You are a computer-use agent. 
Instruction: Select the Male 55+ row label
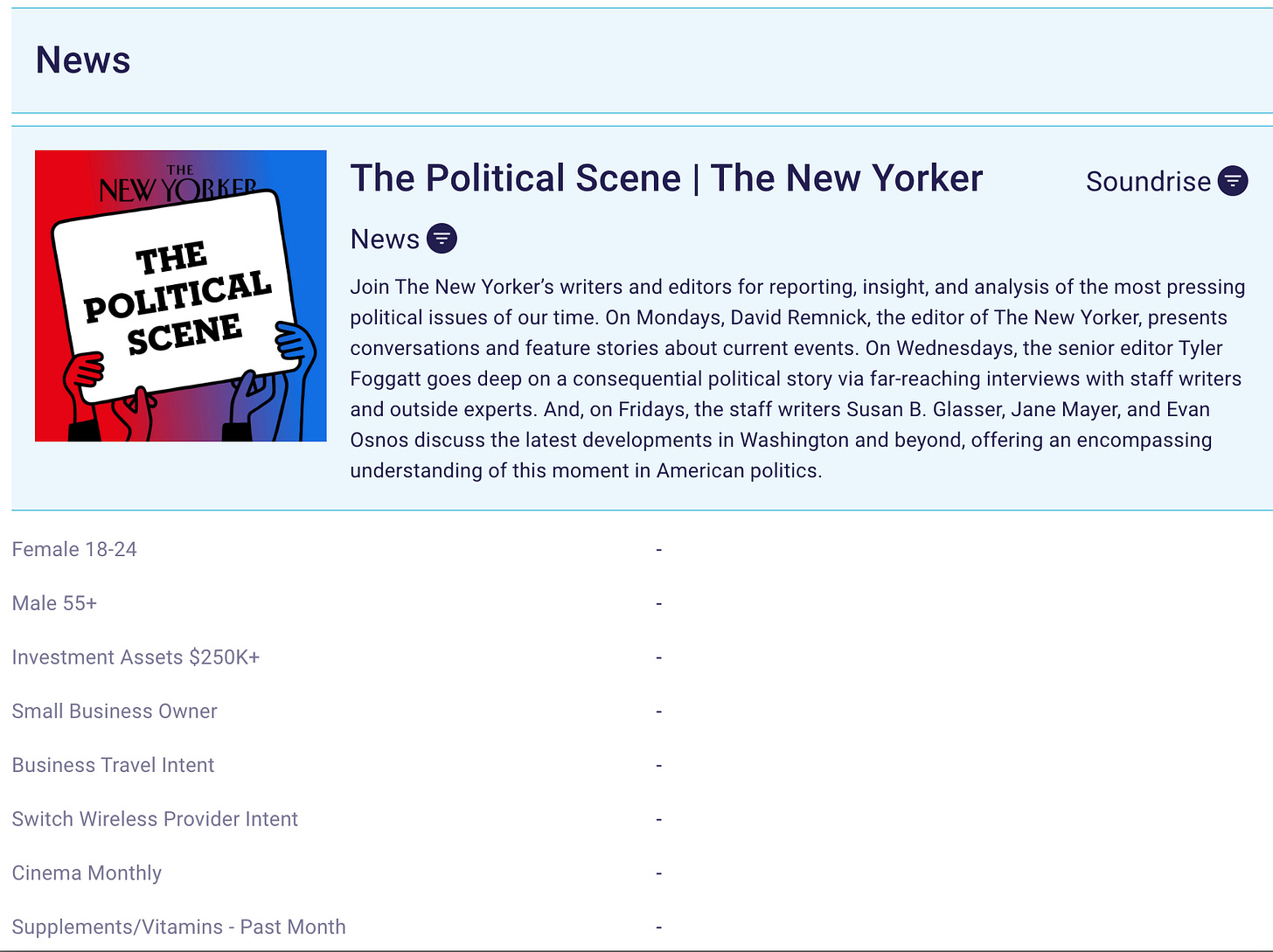tap(54, 603)
